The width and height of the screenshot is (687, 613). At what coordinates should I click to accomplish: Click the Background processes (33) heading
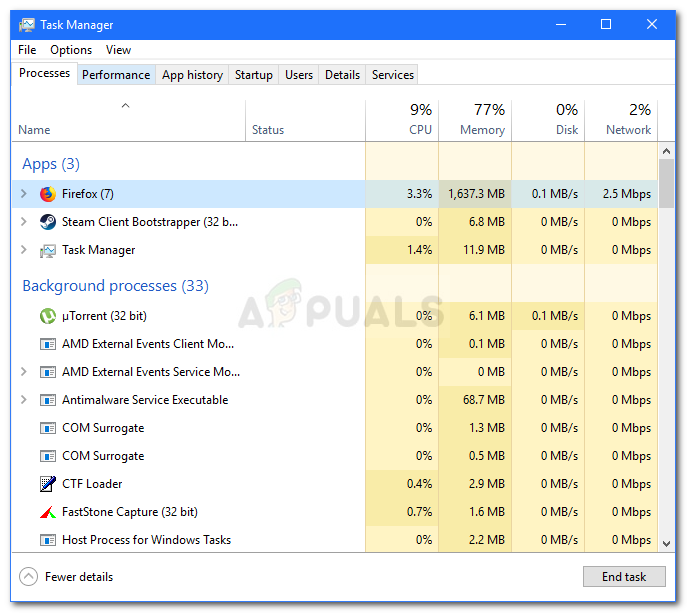tap(116, 286)
